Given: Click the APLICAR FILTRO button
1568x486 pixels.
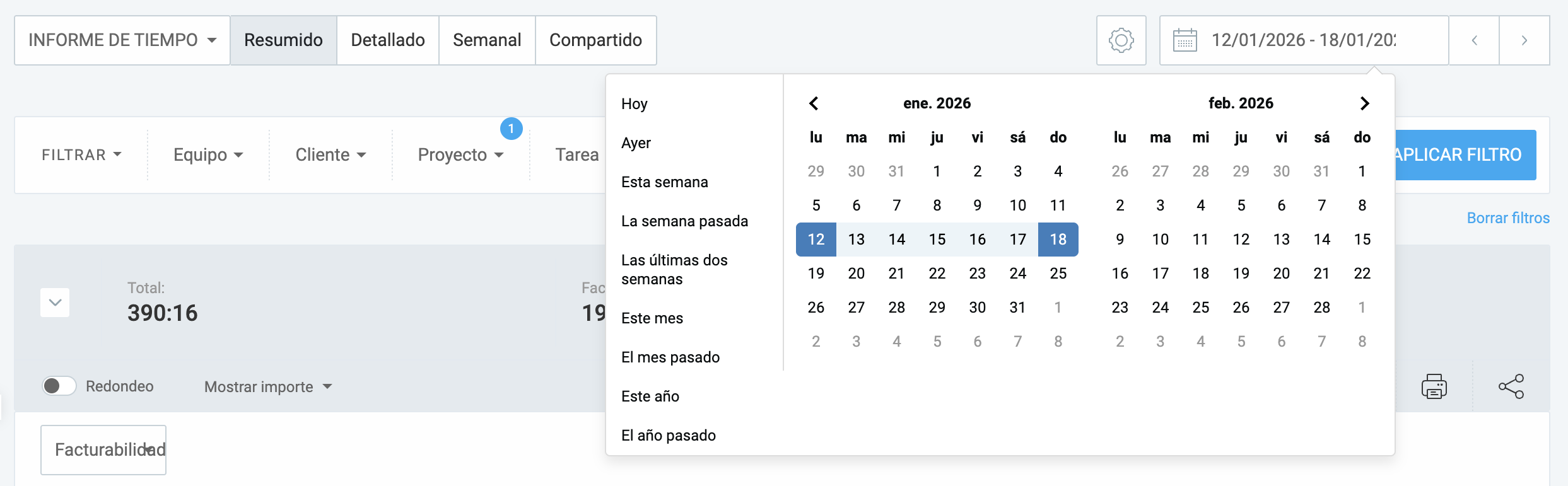Looking at the screenshot, I should click(x=1465, y=154).
